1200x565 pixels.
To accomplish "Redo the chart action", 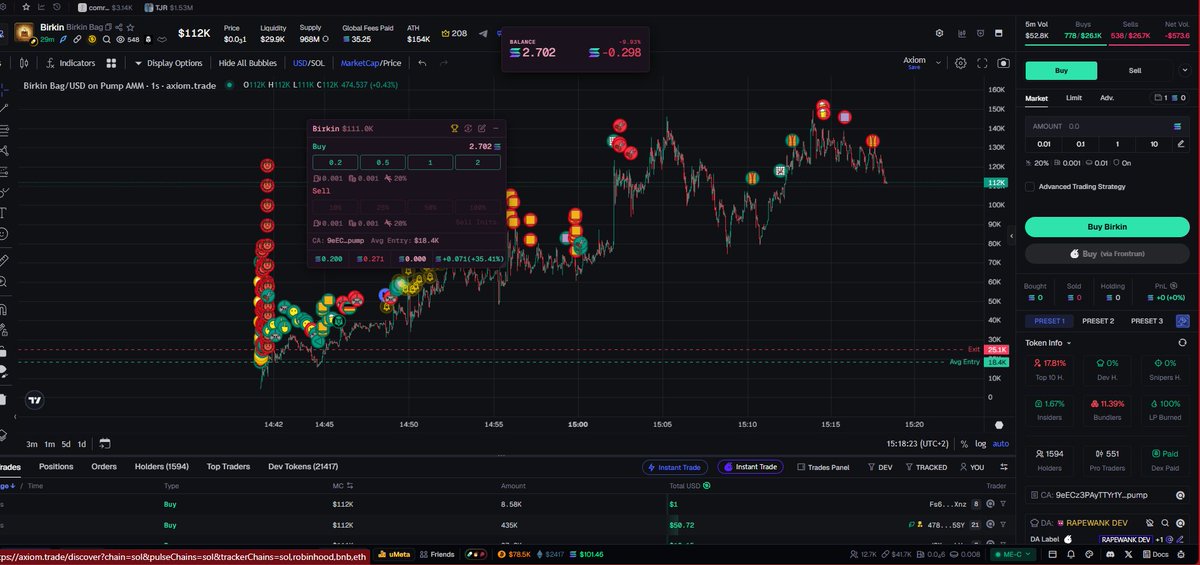I will coord(445,63).
